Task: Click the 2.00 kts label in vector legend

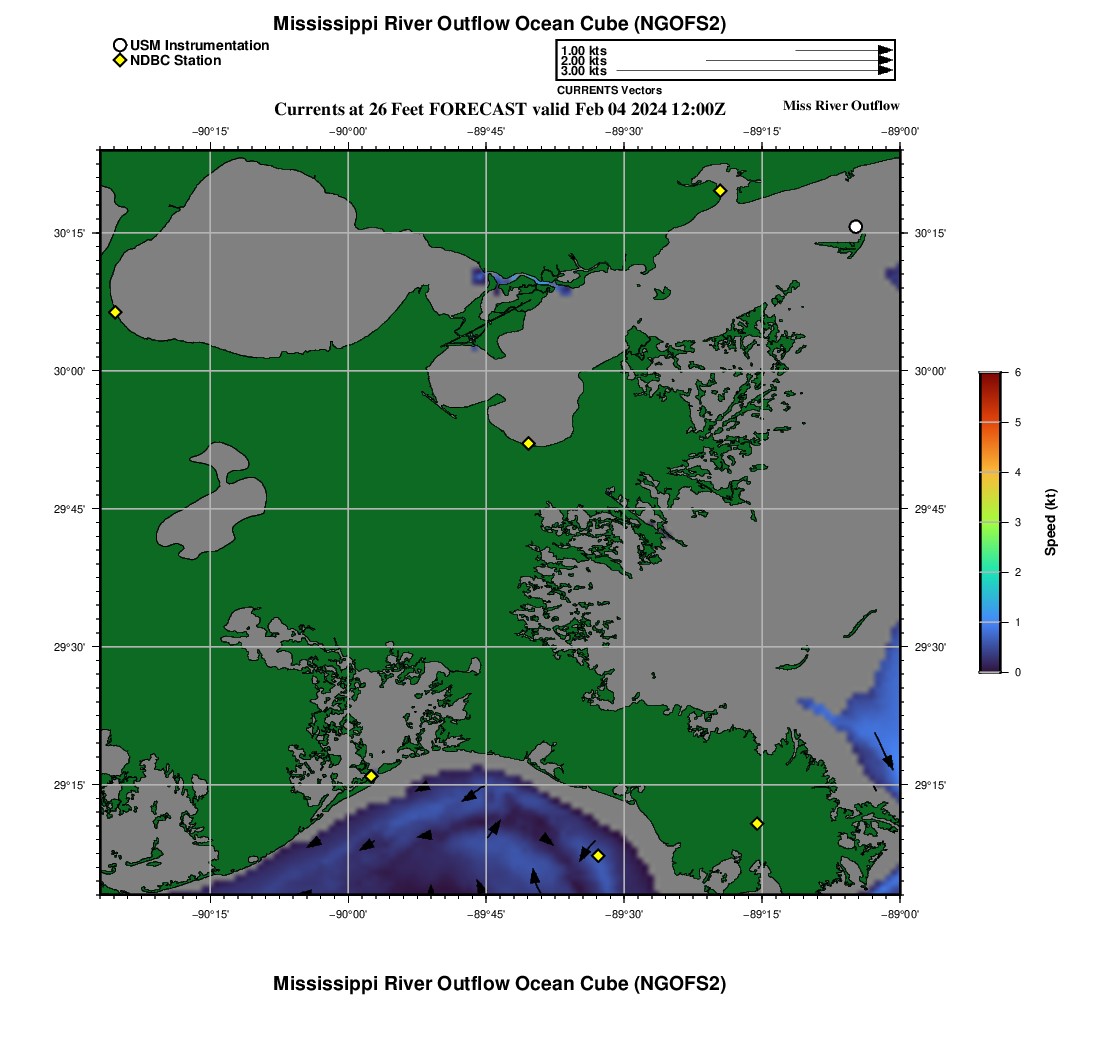Action: pyautogui.click(x=583, y=61)
